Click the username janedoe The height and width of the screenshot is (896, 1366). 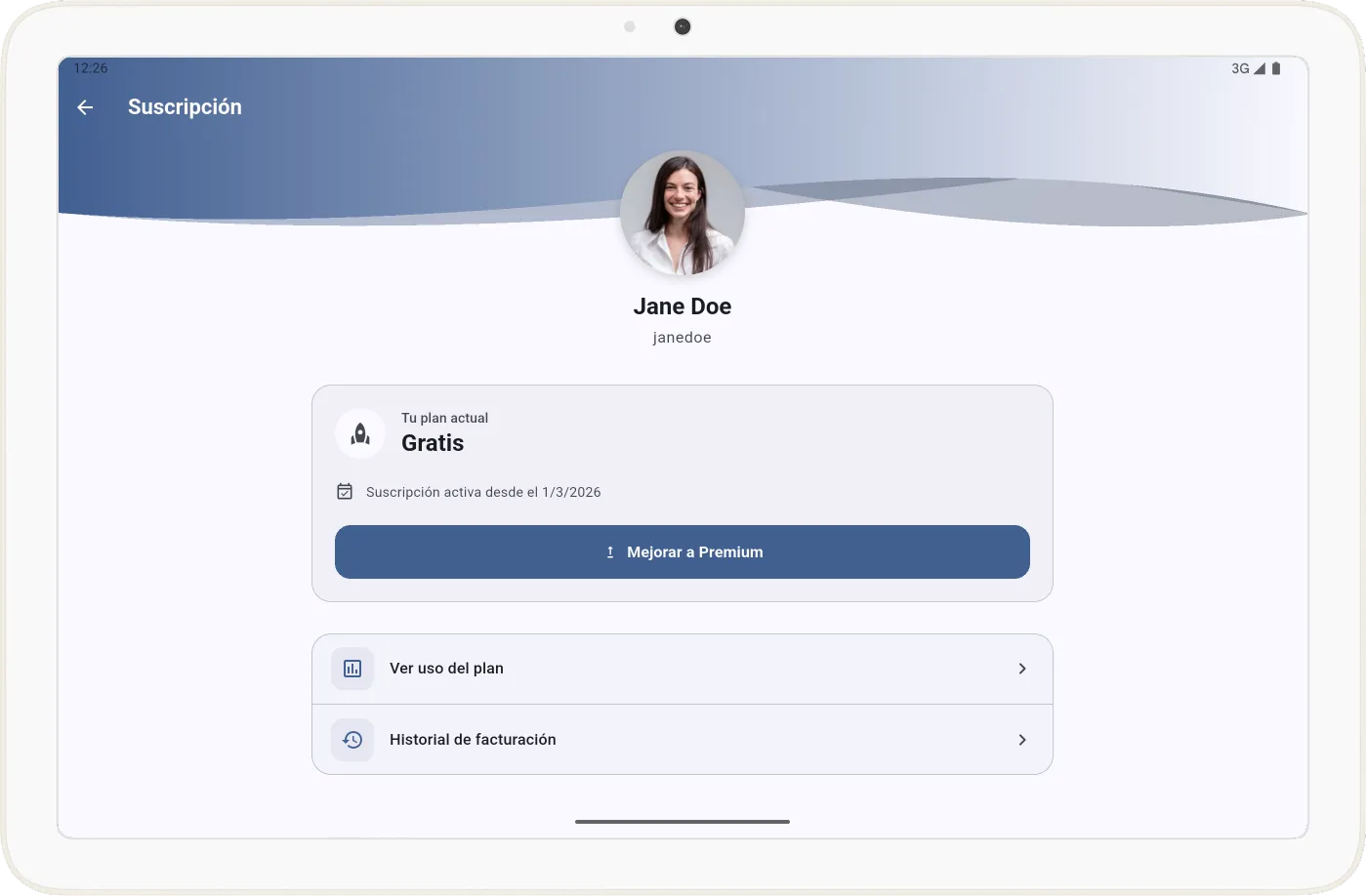[x=683, y=338]
